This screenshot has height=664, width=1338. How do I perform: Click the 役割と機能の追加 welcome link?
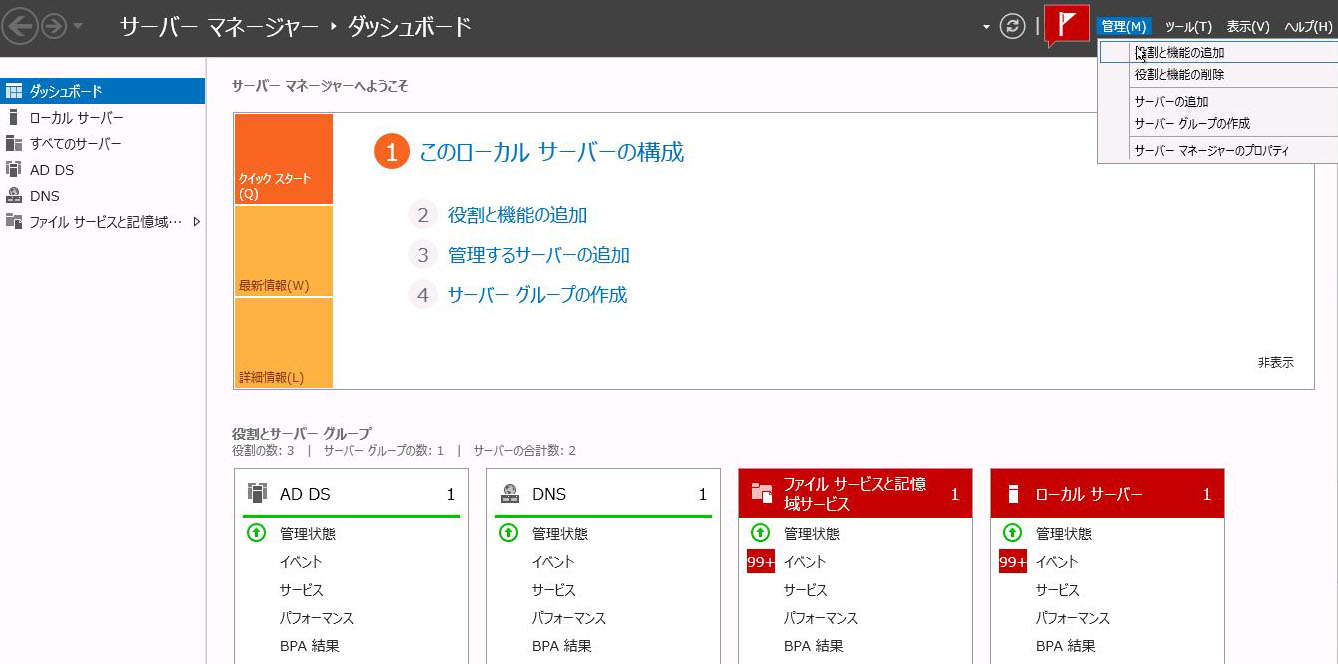tap(517, 215)
